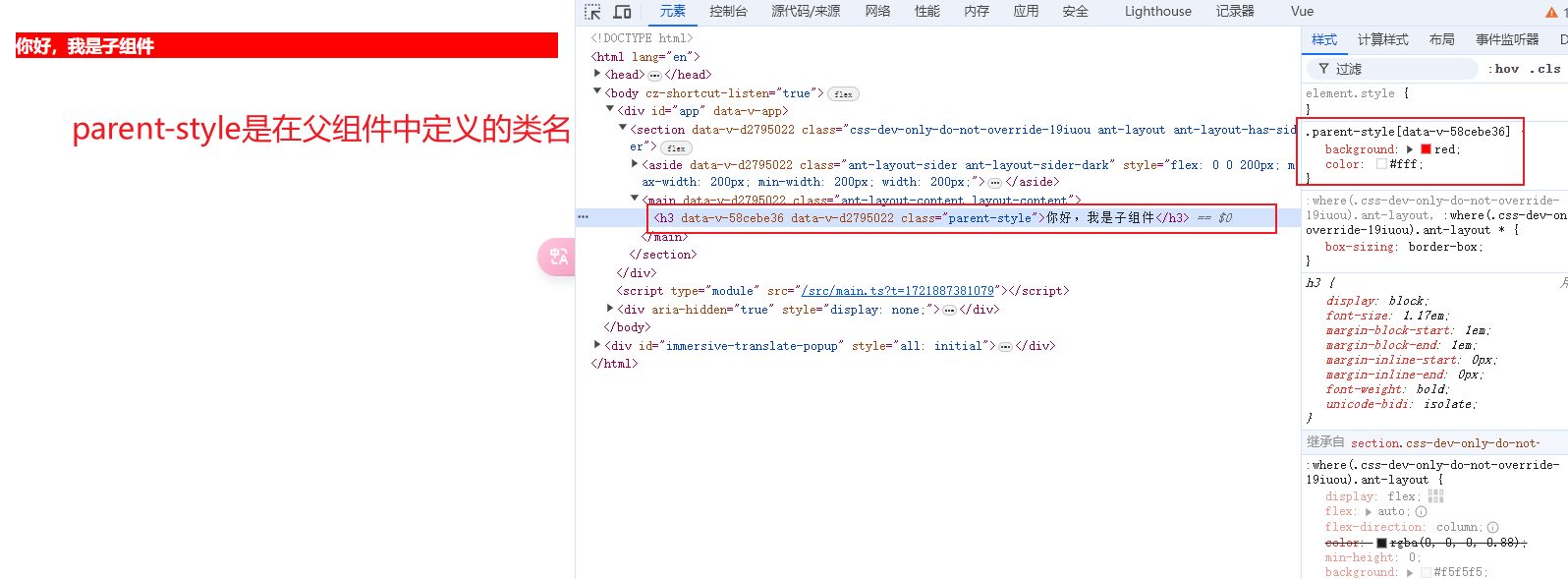The height and width of the screenshot is (579, 1568).
Task: Click the ellipsis badge in the aside element
Action: coord(994,183)
